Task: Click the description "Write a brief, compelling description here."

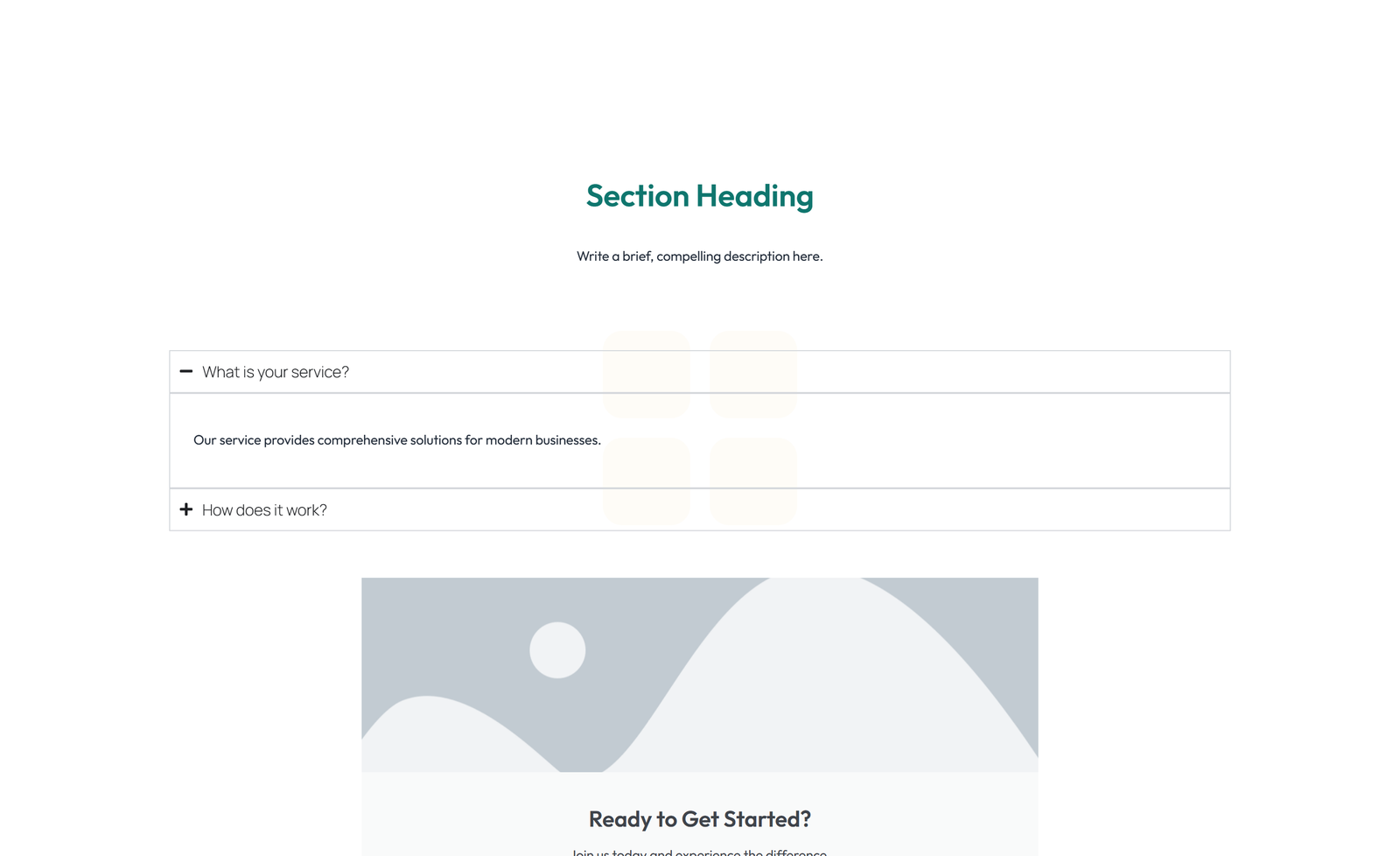Action: pyautogui.click(x=699, y=256)
